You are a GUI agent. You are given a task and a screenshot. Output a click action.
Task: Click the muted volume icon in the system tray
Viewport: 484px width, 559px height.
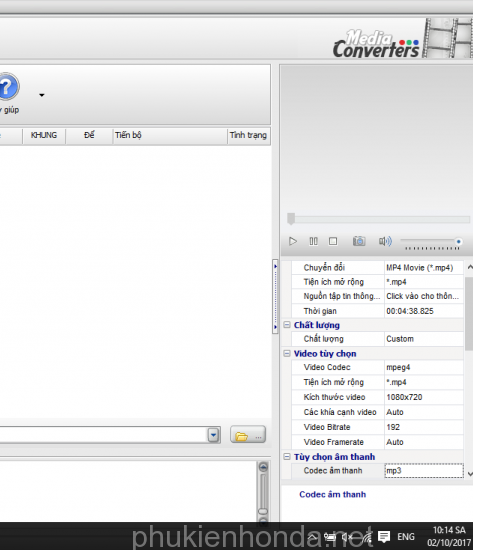click(347, 537)
